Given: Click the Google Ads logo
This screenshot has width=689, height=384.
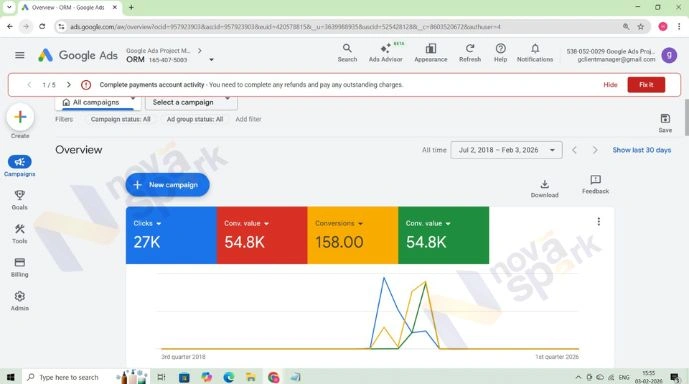Looking at the screenshot, I should (78, 55).
